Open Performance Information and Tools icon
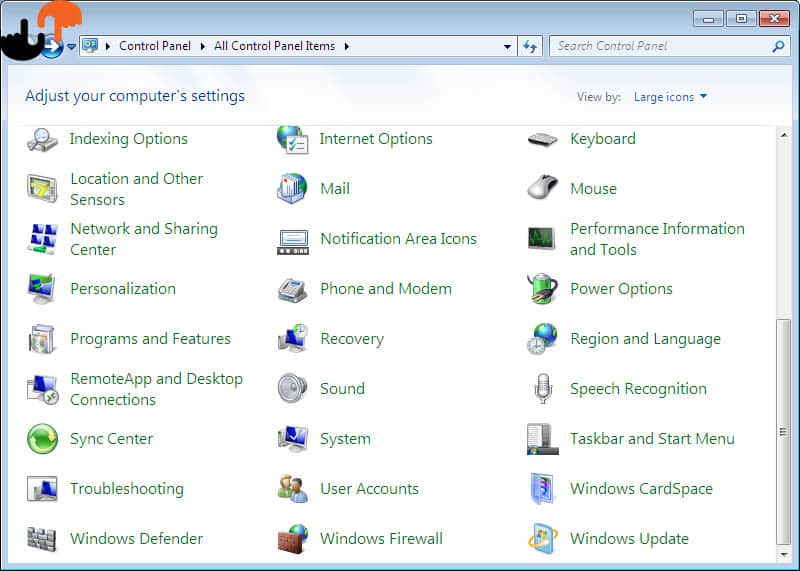The width and height of the screenshot is (800, 571). coord(542,238)
